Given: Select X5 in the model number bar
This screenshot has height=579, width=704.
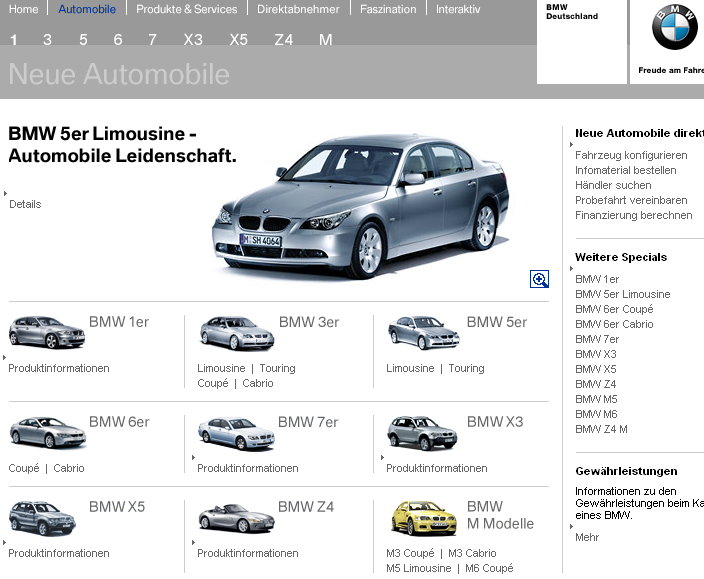Looking at the screenshot, I should coord(238,40).
